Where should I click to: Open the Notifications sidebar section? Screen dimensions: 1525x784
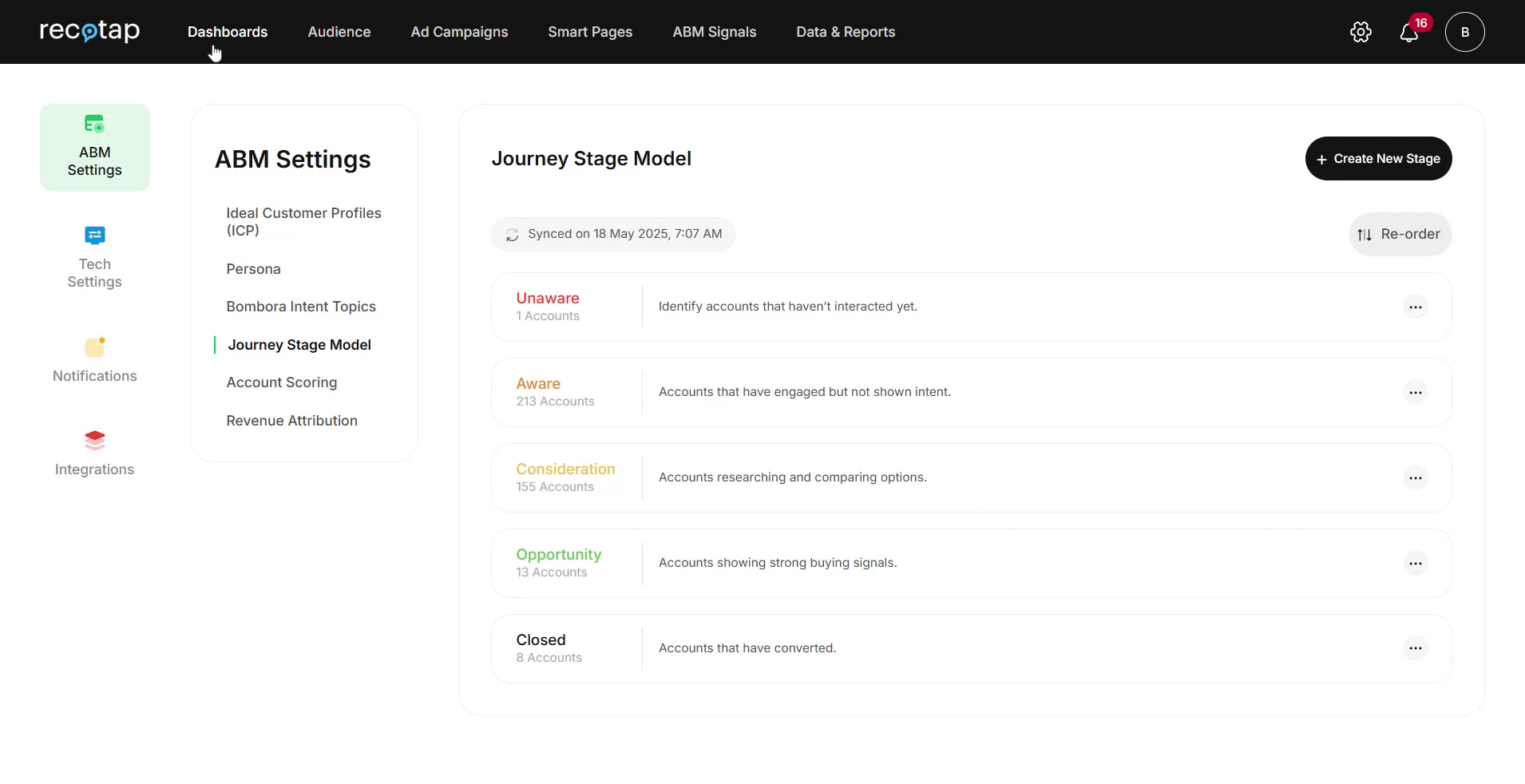pos(94,360)
